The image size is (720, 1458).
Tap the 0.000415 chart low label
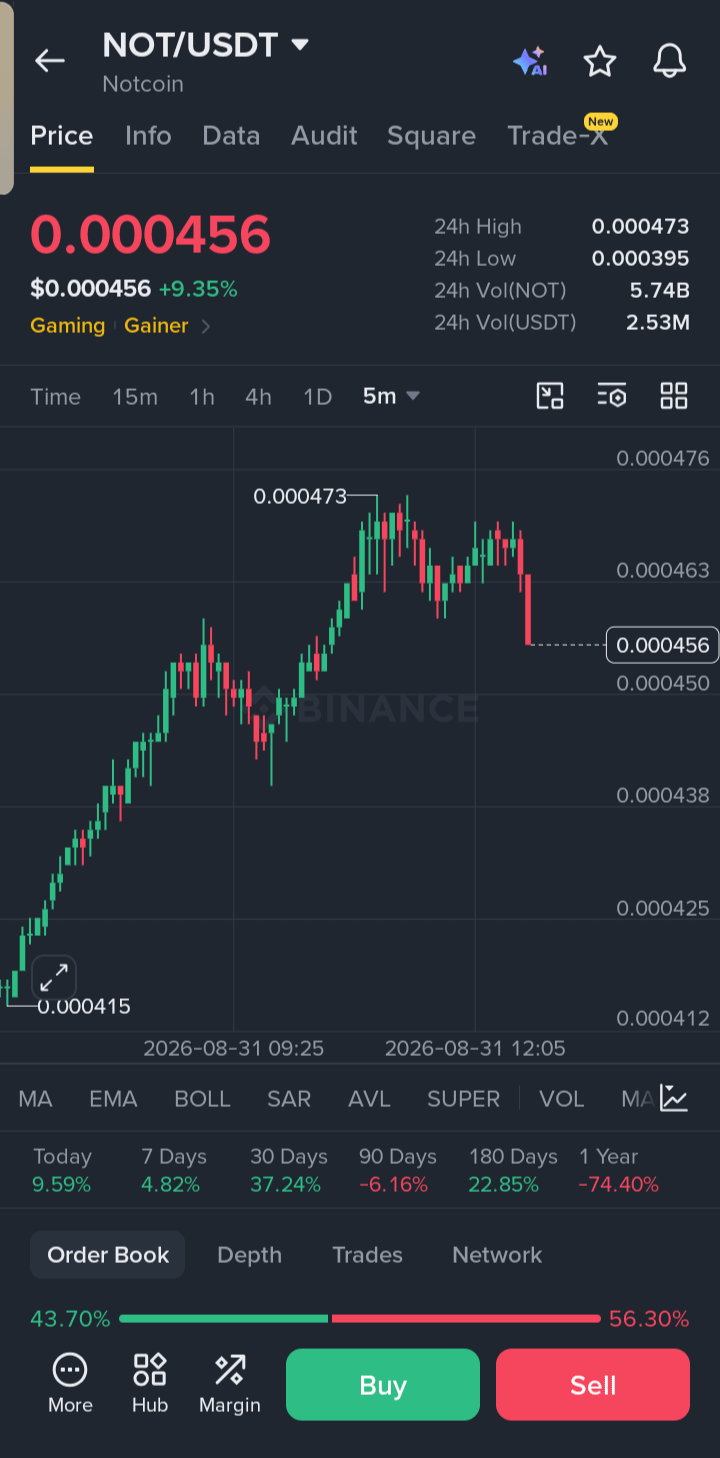pyautogui.click(x=84, y=1006)
